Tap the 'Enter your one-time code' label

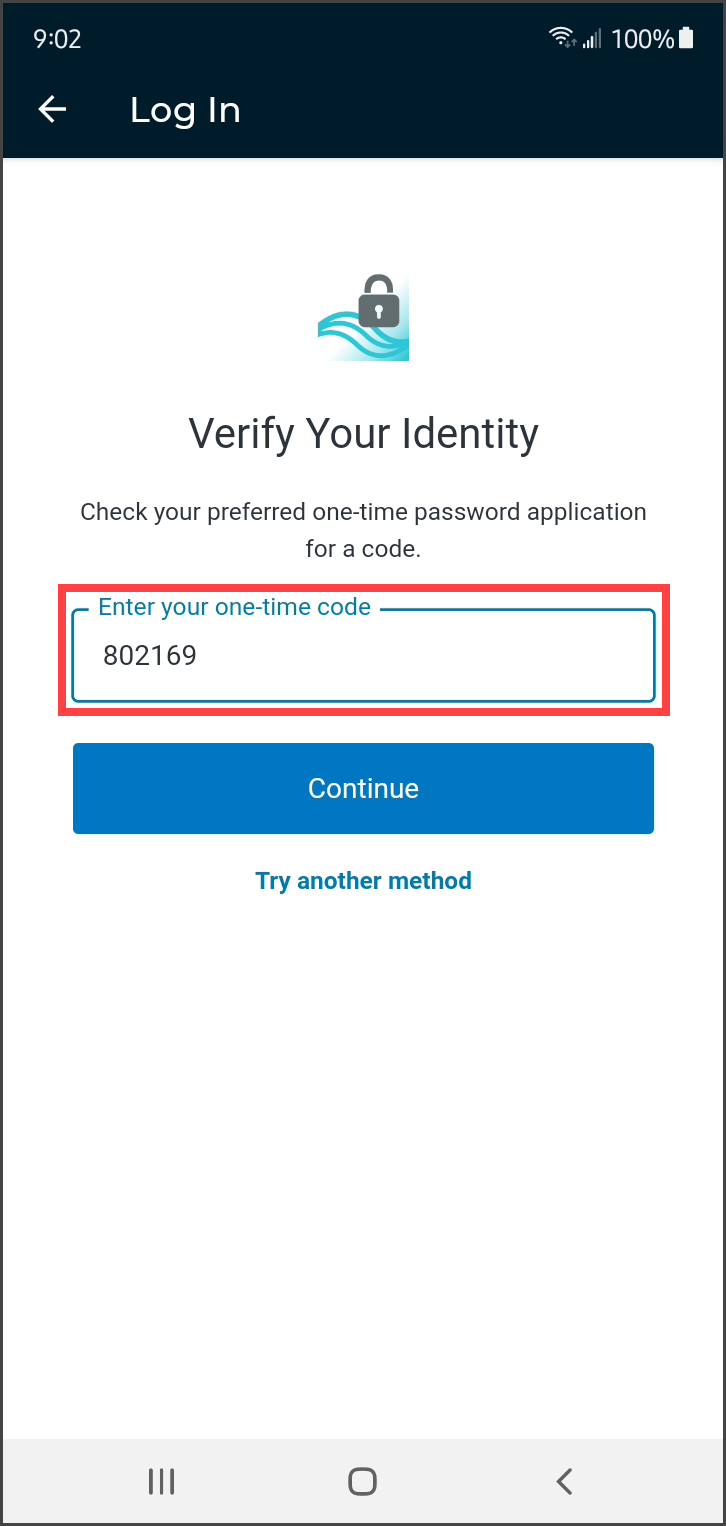[234, 607]
